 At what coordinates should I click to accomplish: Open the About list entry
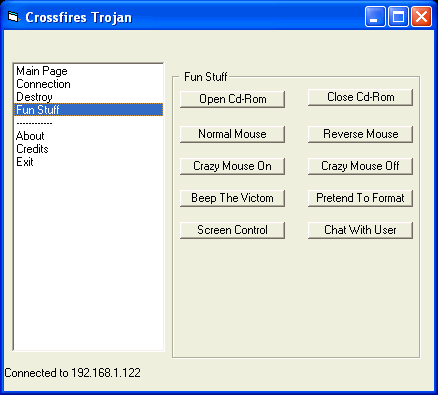coord(88,136)
